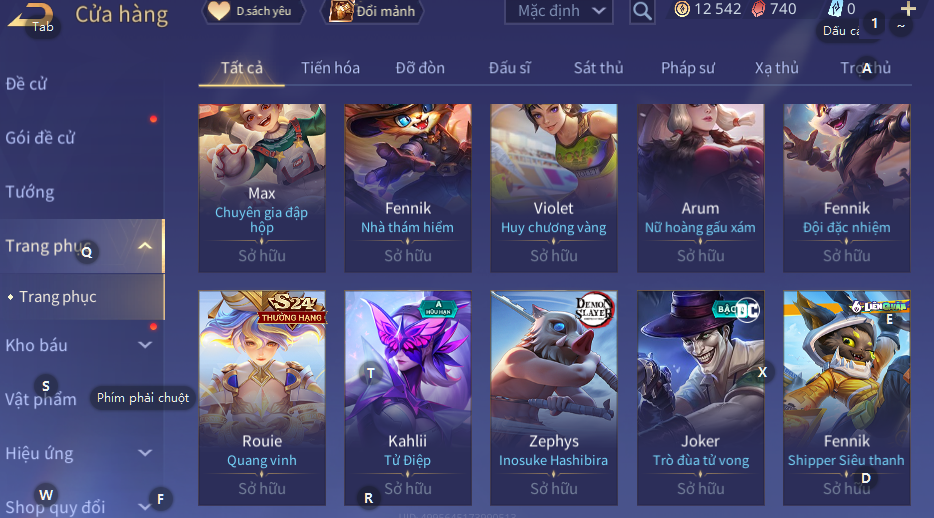Click the gold coin currency icon
This screenshot has width=934, height=518.
click(x=682, y=9)
